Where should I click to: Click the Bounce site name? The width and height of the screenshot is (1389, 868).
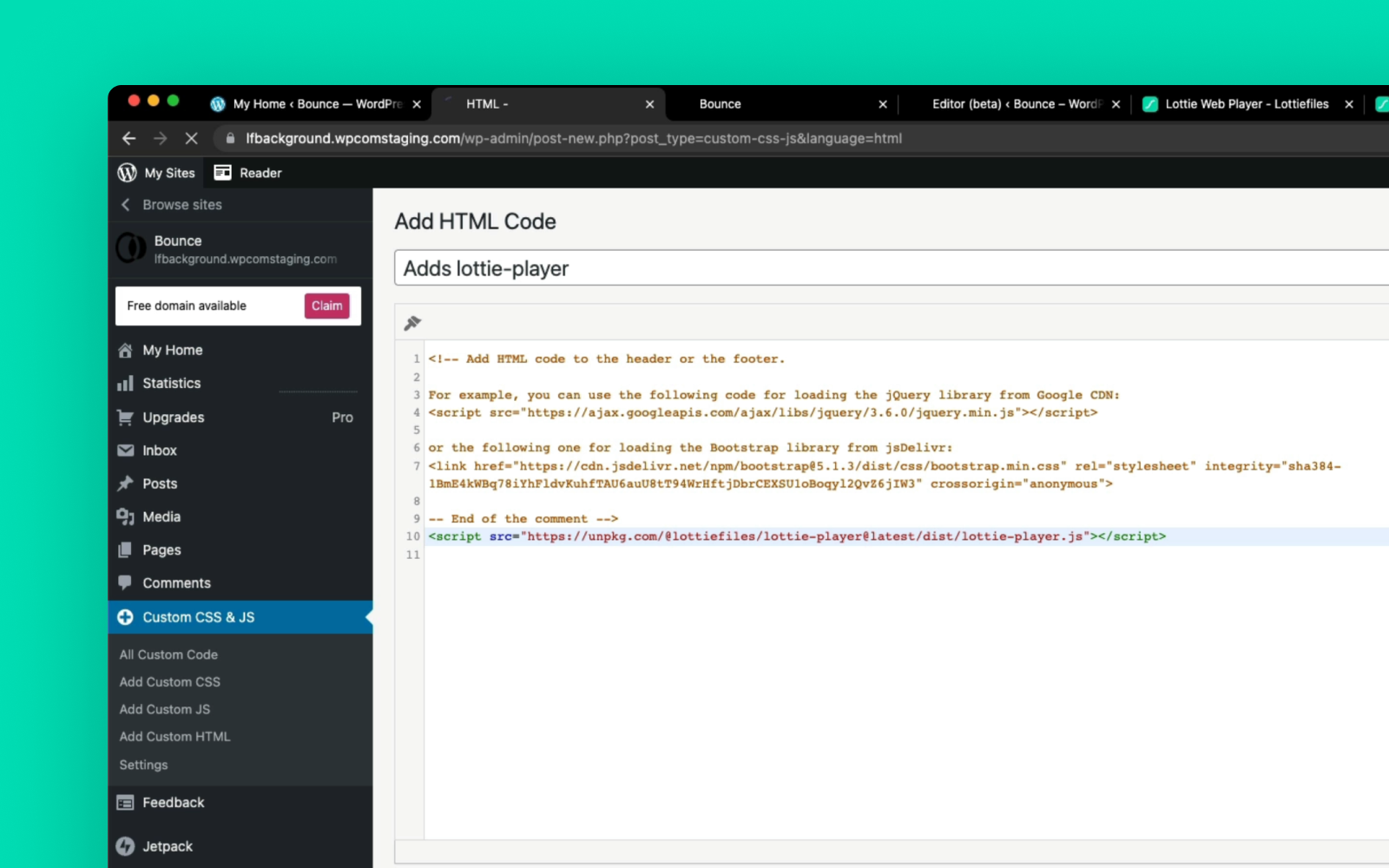point(178,240)
